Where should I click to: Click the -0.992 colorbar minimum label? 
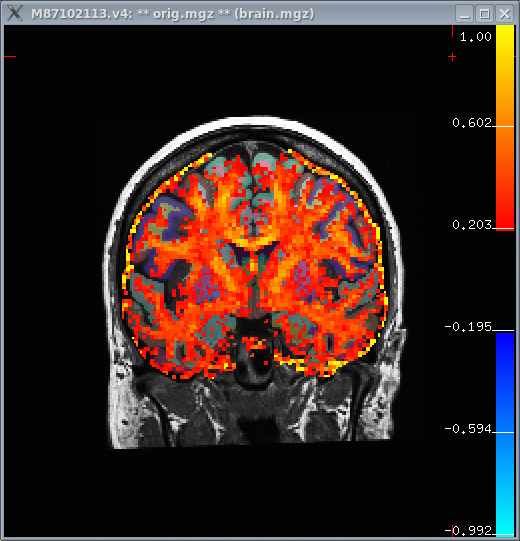pyautogui.click(x=468, y=530)
